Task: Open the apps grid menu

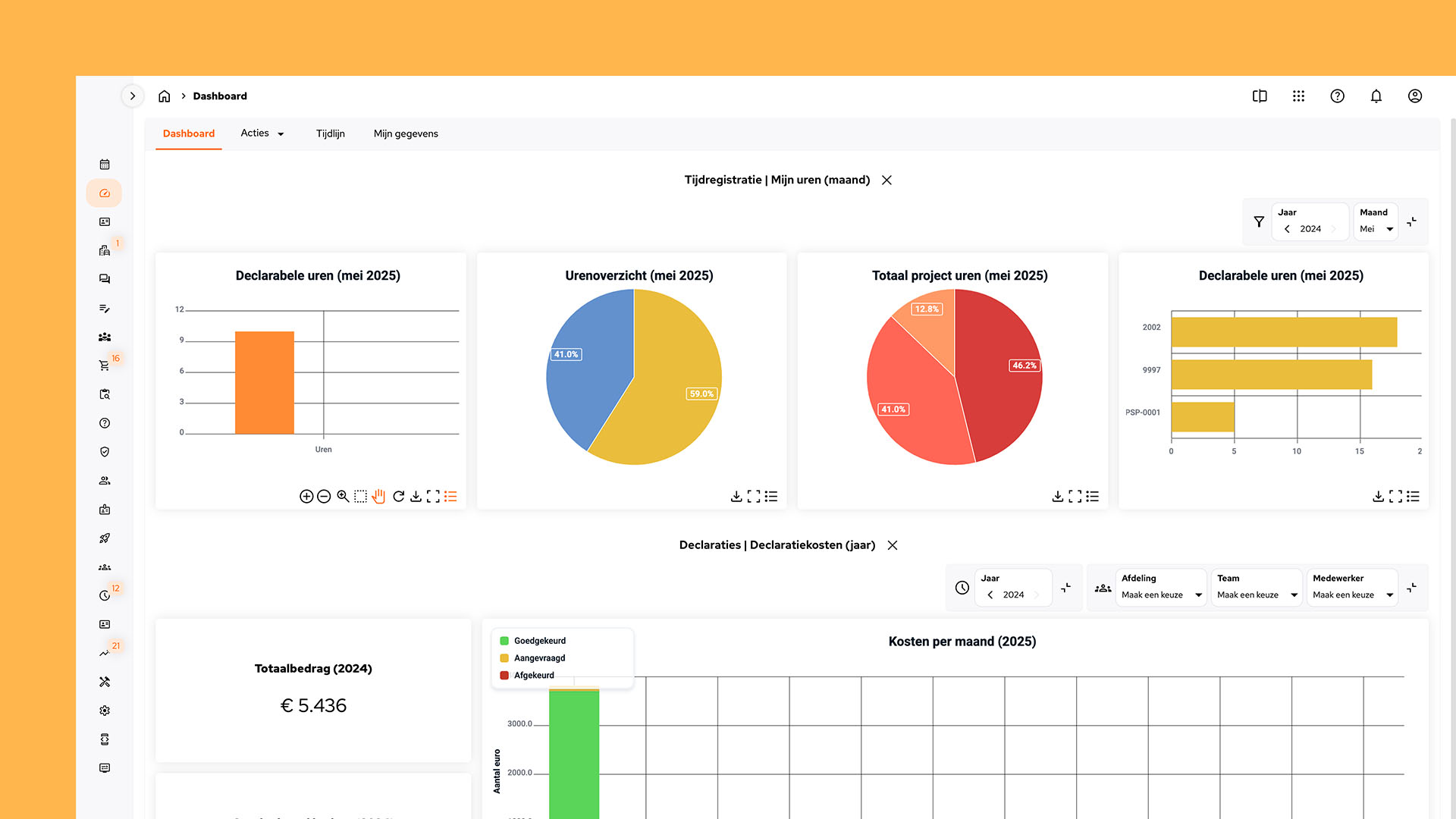Action: (1298, 96)
